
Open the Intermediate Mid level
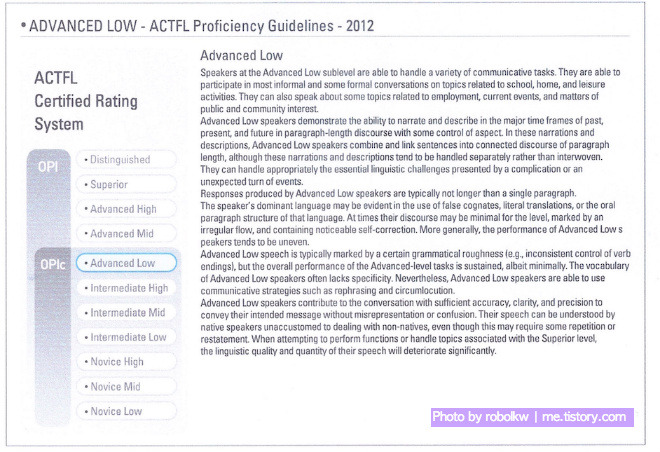(126, 313)
